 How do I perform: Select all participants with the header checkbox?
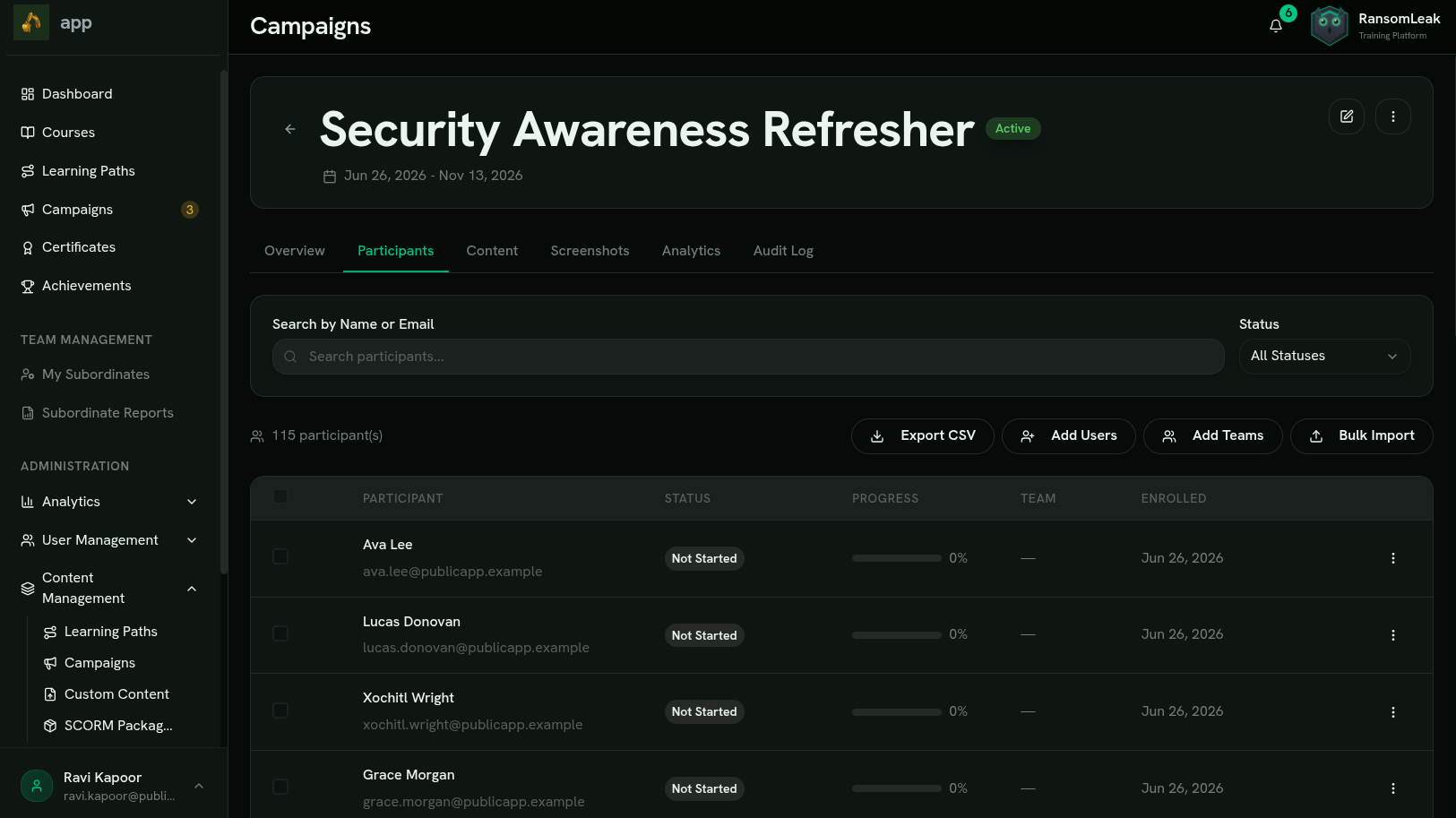[280, 496]
